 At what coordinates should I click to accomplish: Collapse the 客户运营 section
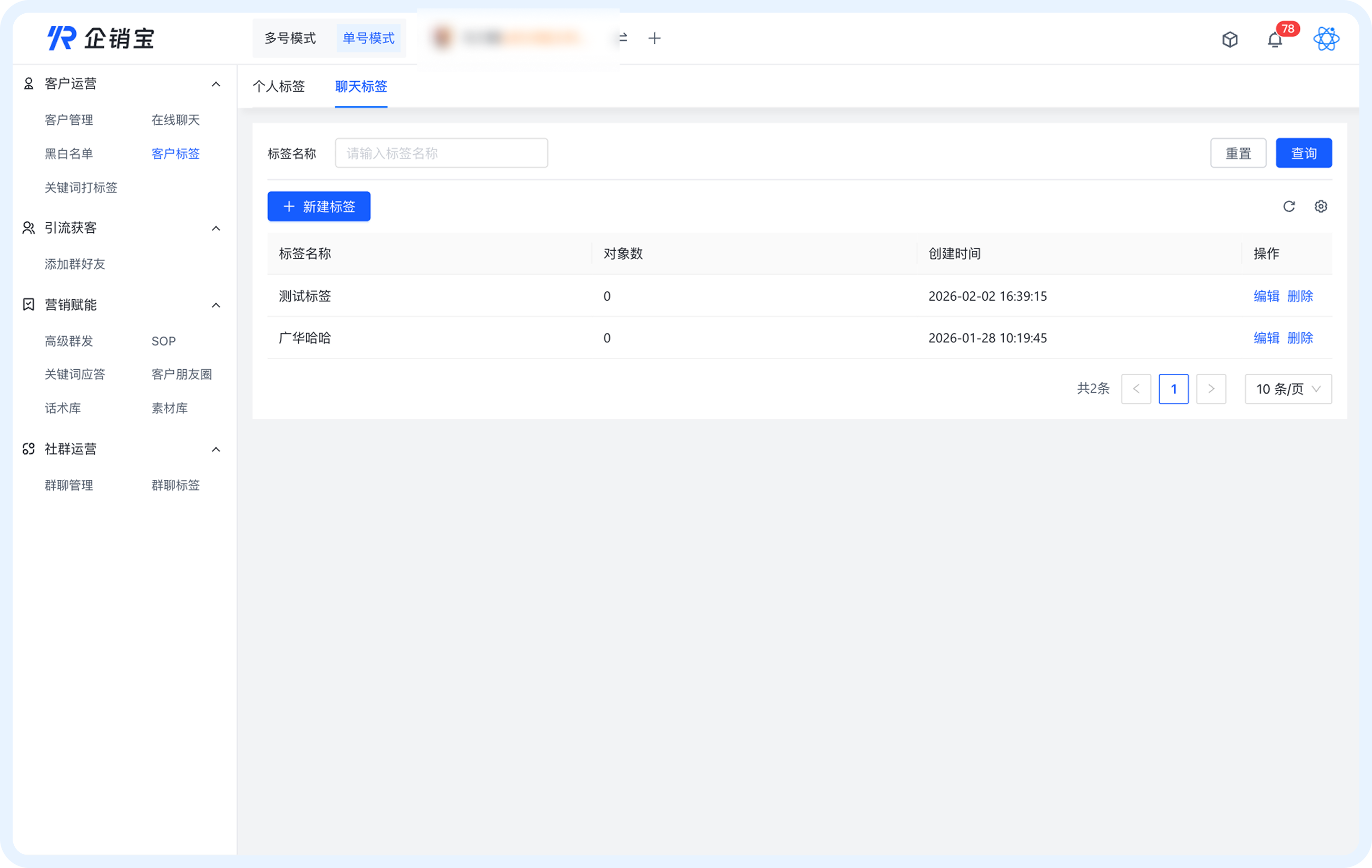coord(216,83)
